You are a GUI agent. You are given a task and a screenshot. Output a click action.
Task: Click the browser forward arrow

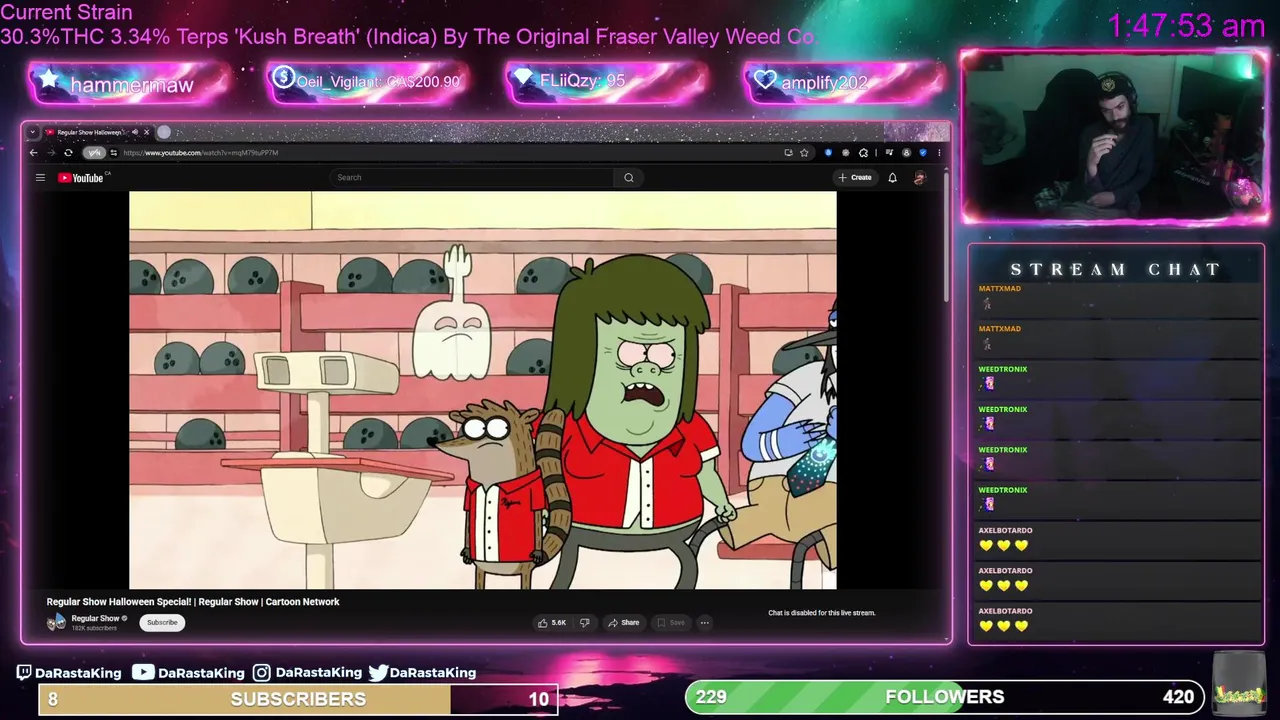click(x=51, y=153)
